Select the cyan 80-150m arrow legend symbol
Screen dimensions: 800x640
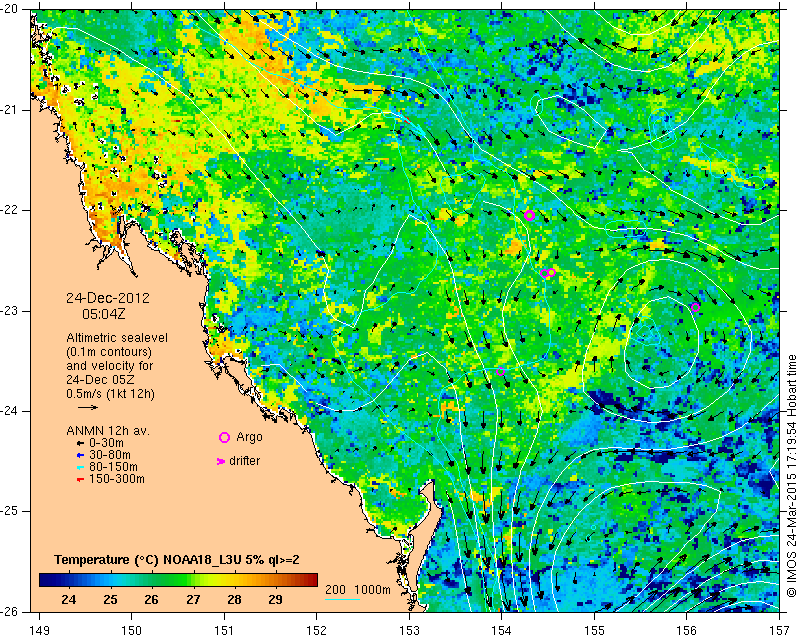[80, 467]
